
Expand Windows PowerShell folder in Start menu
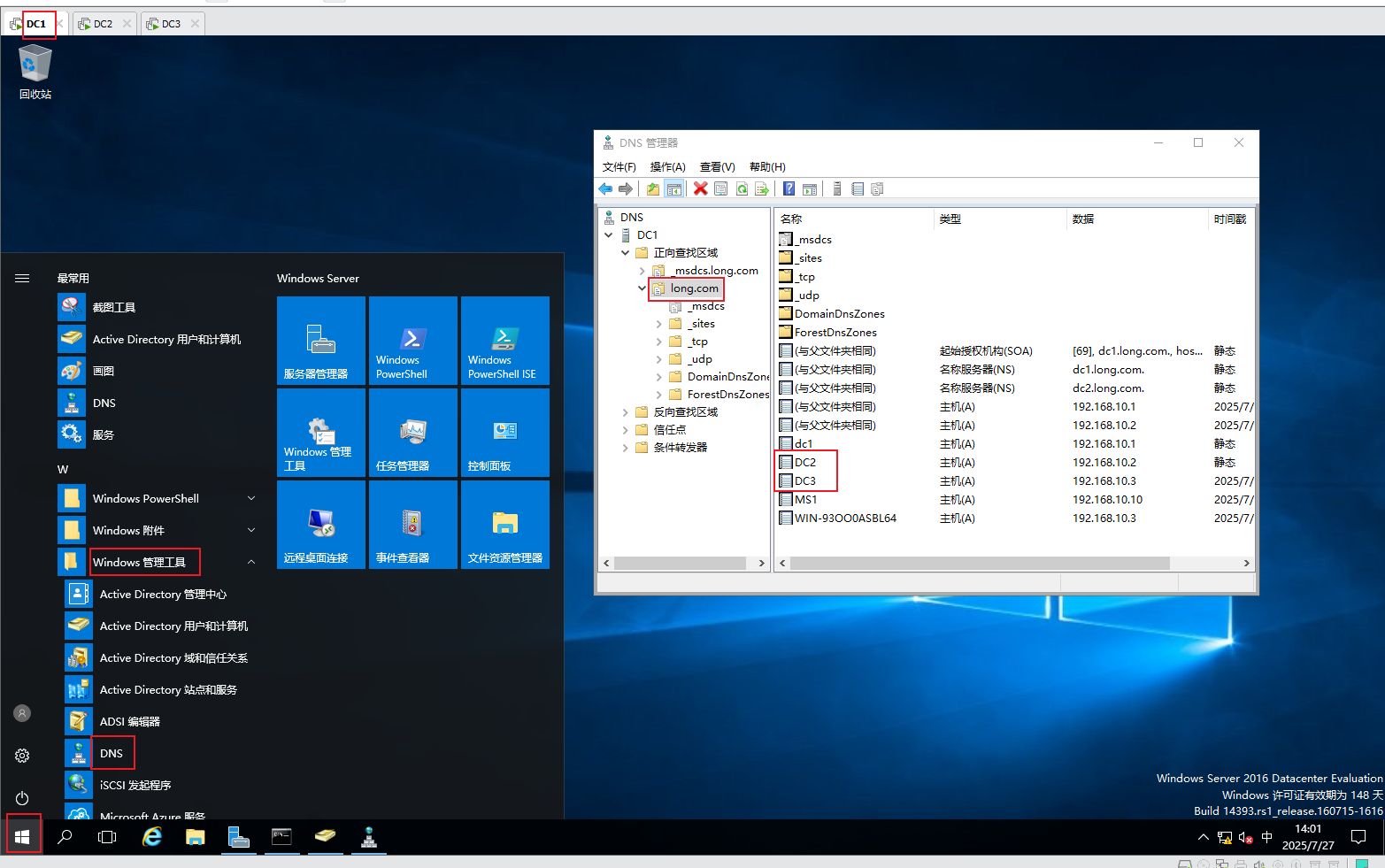(x=251, y=498)
